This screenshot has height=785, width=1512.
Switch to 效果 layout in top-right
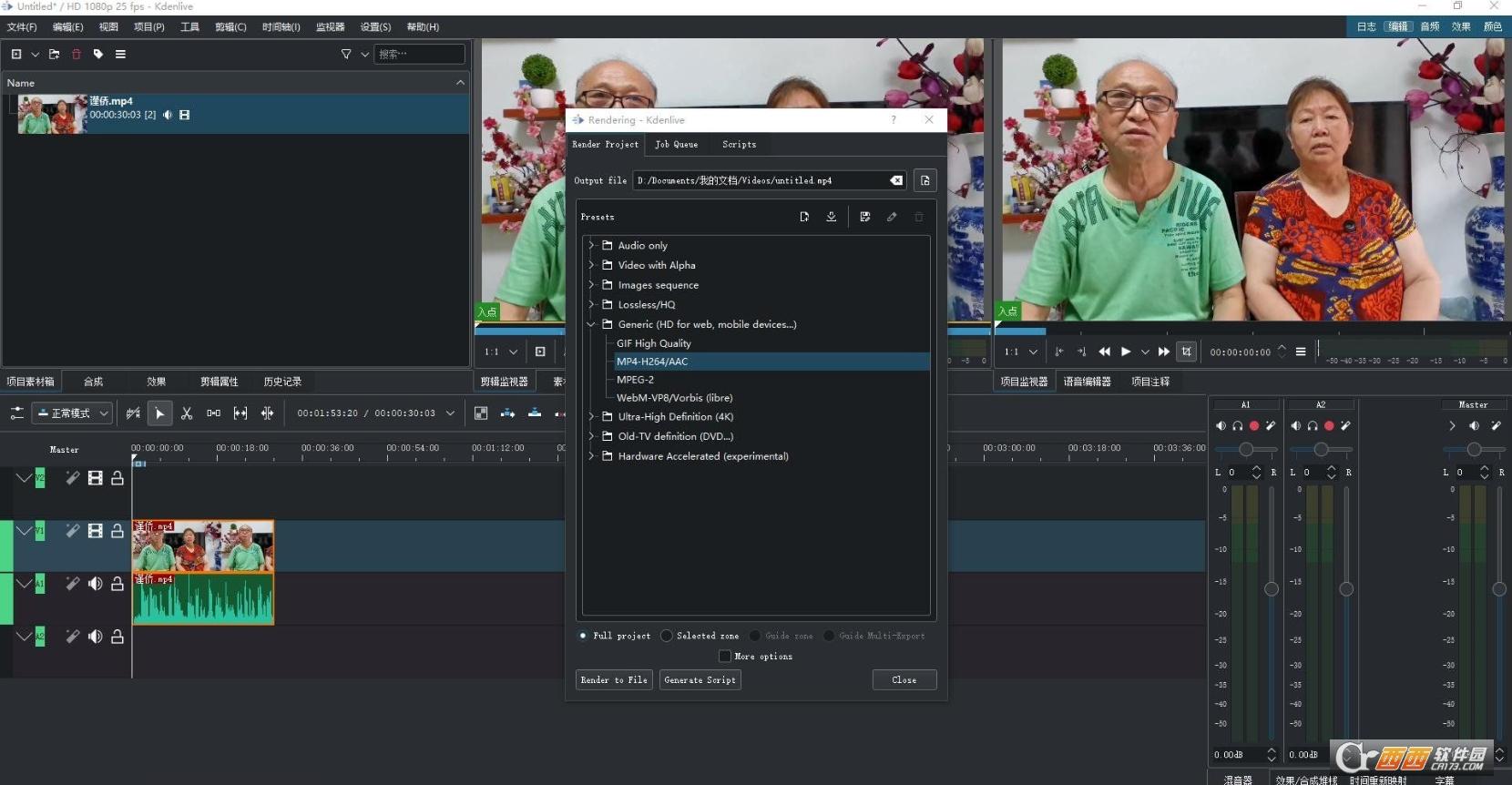[1461, 26]
